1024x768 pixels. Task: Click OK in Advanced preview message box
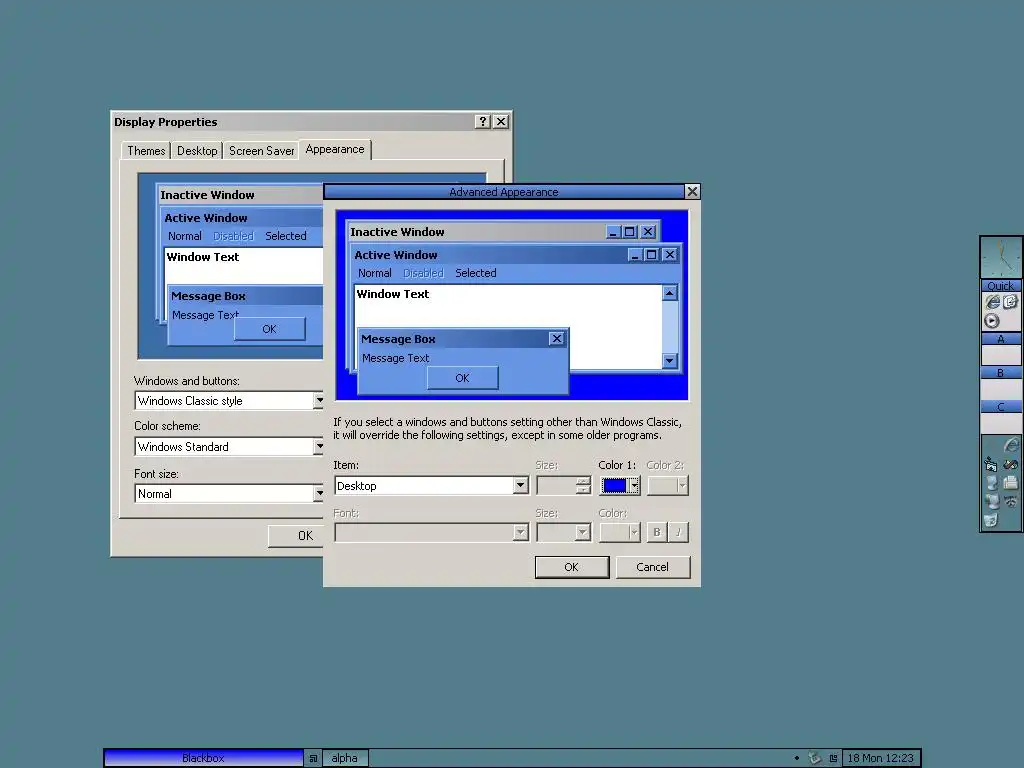click(462, 378)
